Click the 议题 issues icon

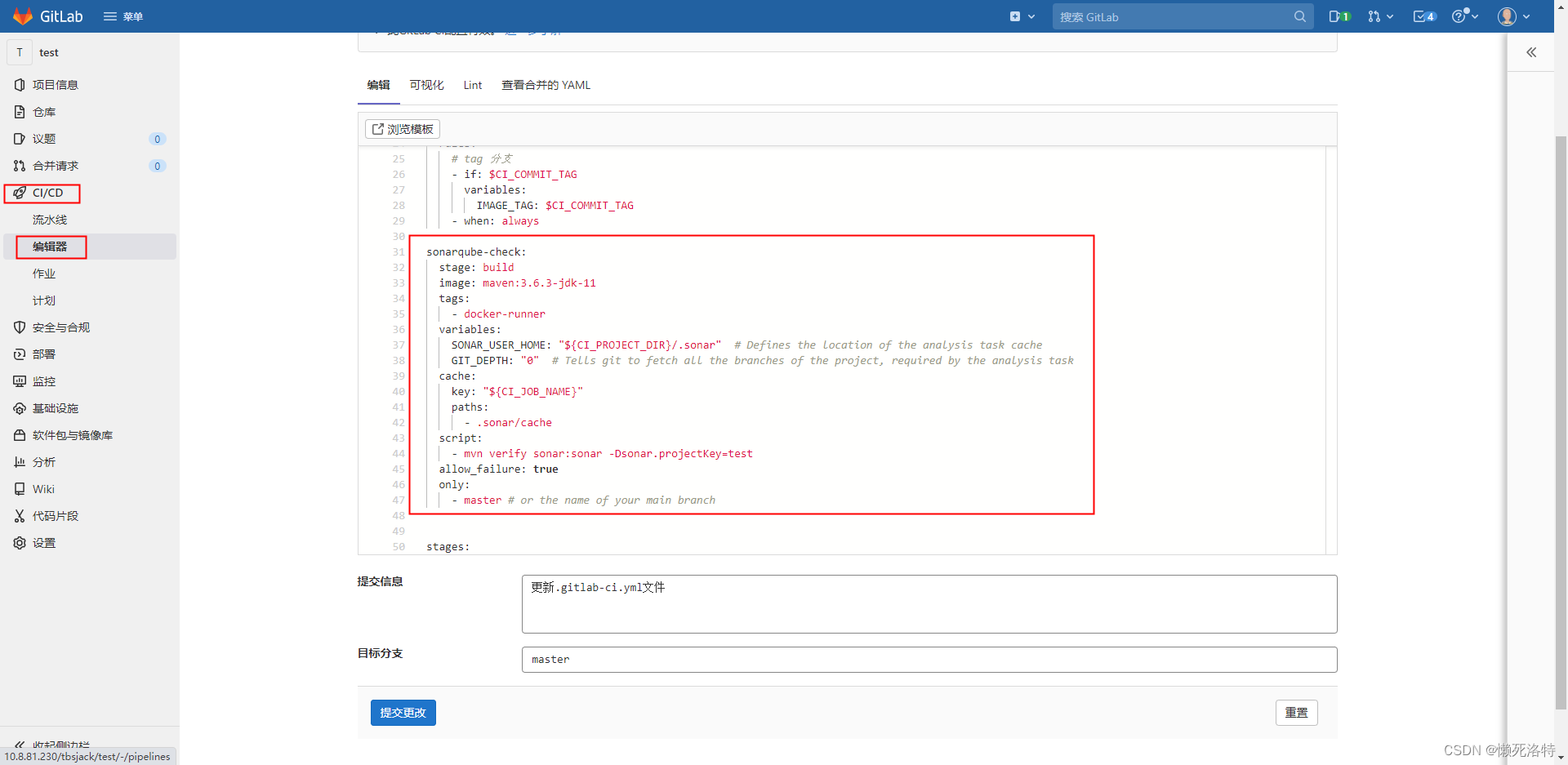click(20, 139)
